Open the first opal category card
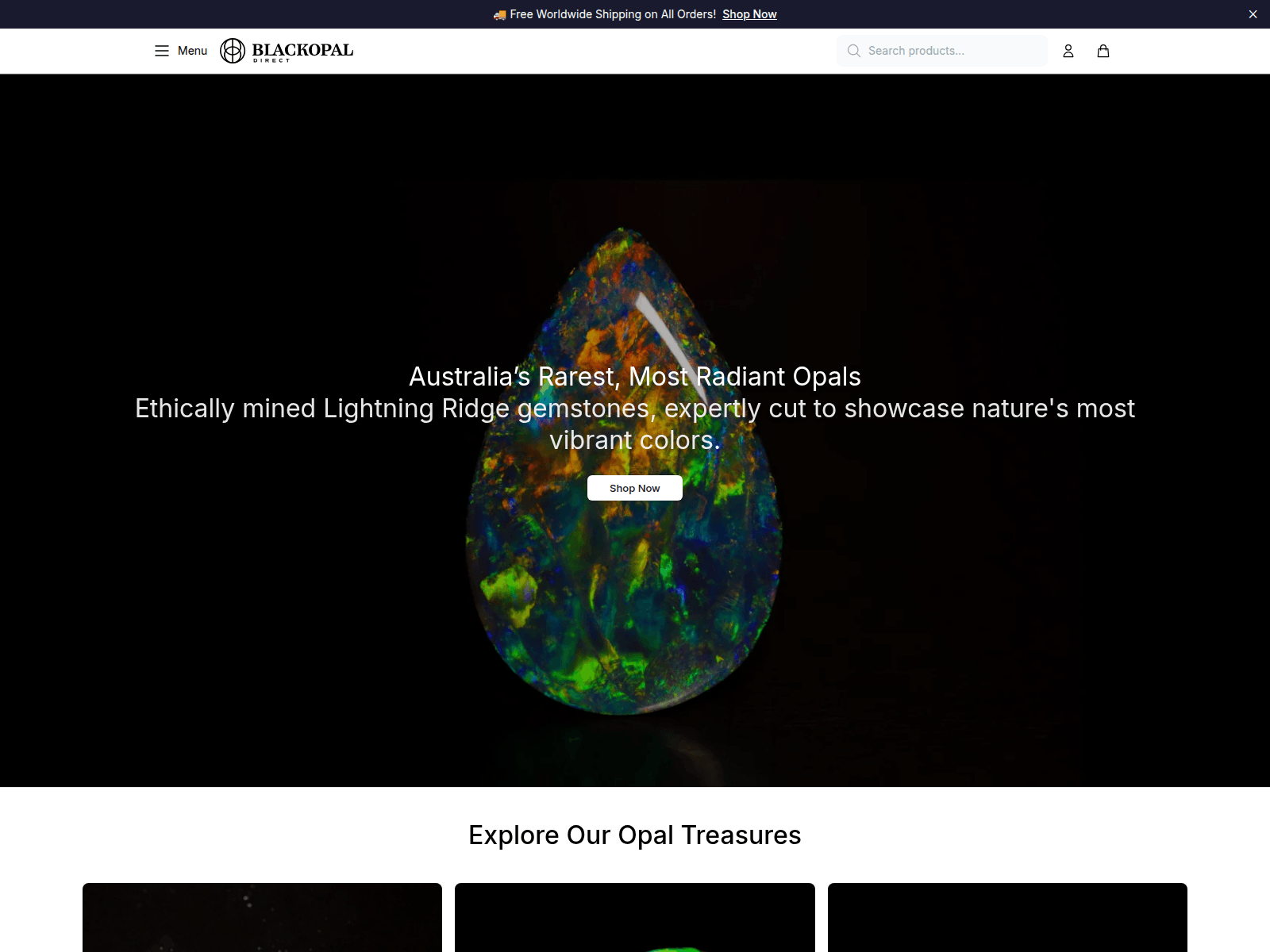 262,917
